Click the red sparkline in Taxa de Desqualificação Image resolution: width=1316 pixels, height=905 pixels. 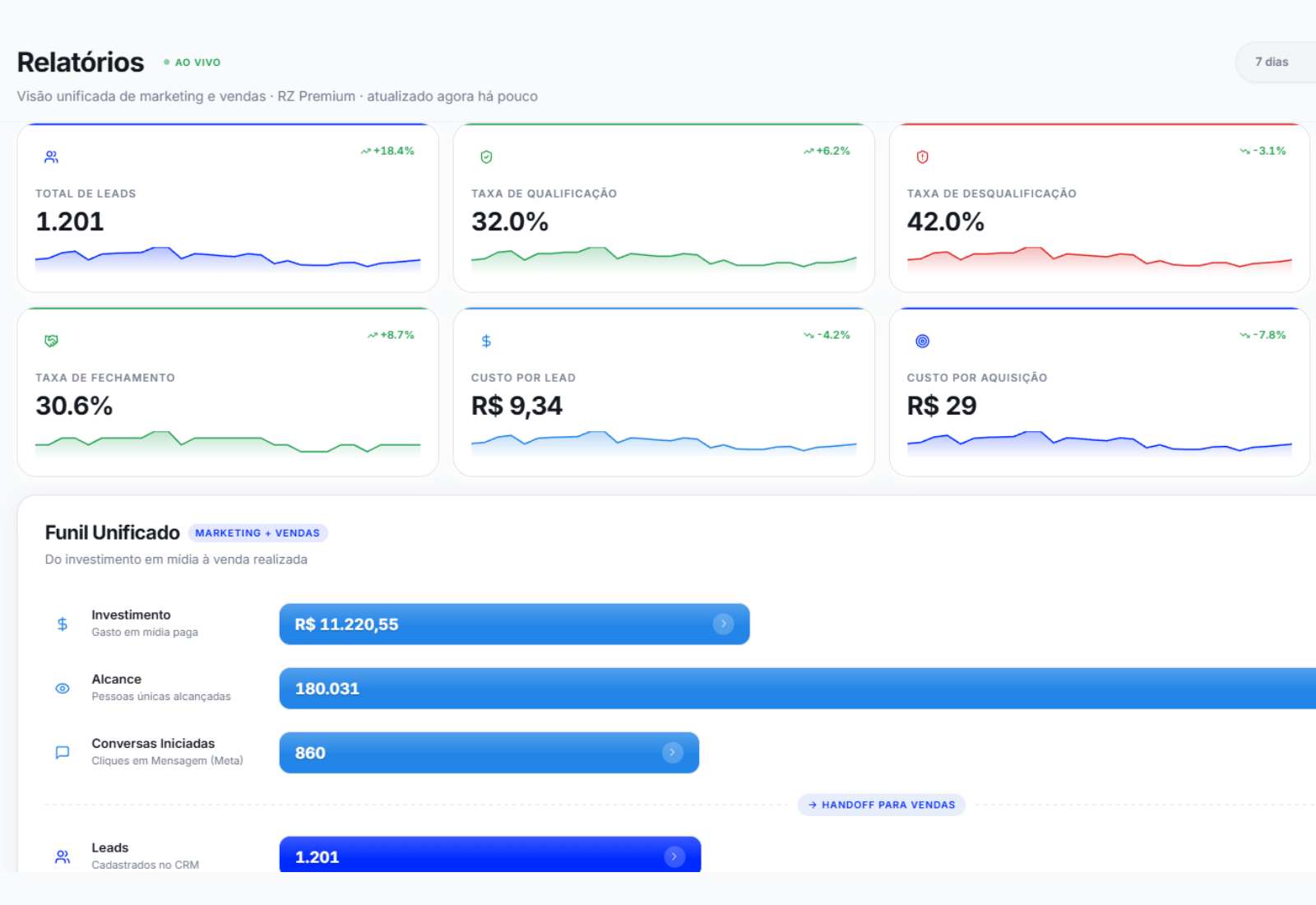click(x=1100, y=258)
